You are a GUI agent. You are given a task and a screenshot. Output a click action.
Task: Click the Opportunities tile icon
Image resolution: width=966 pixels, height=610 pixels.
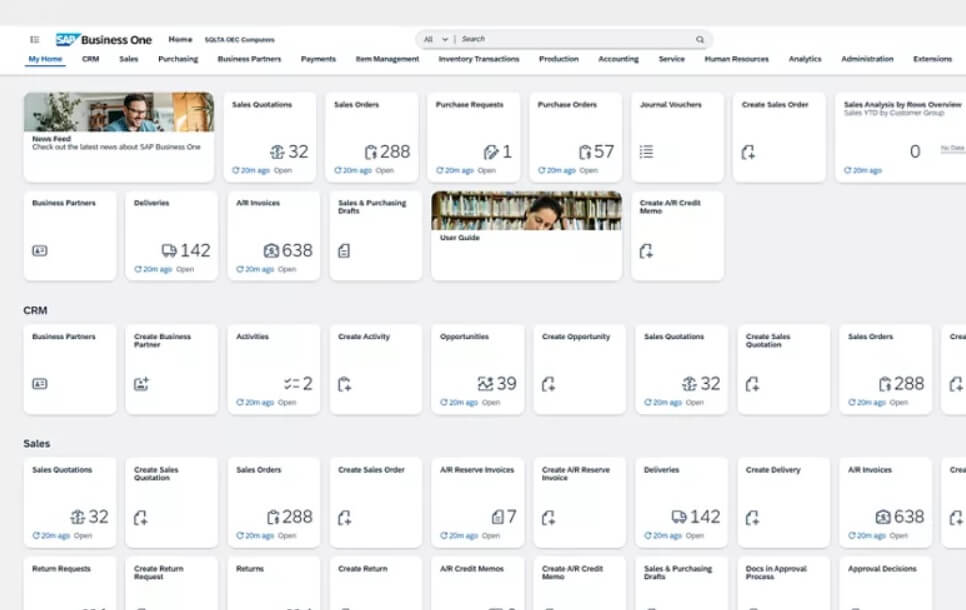485,384
